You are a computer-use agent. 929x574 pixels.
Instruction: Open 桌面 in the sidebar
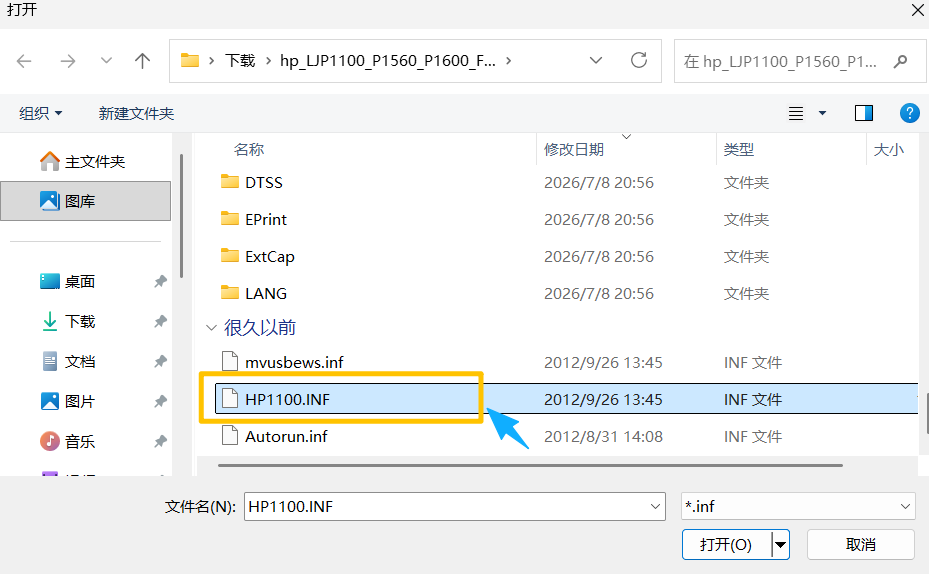tap(80, 281)
